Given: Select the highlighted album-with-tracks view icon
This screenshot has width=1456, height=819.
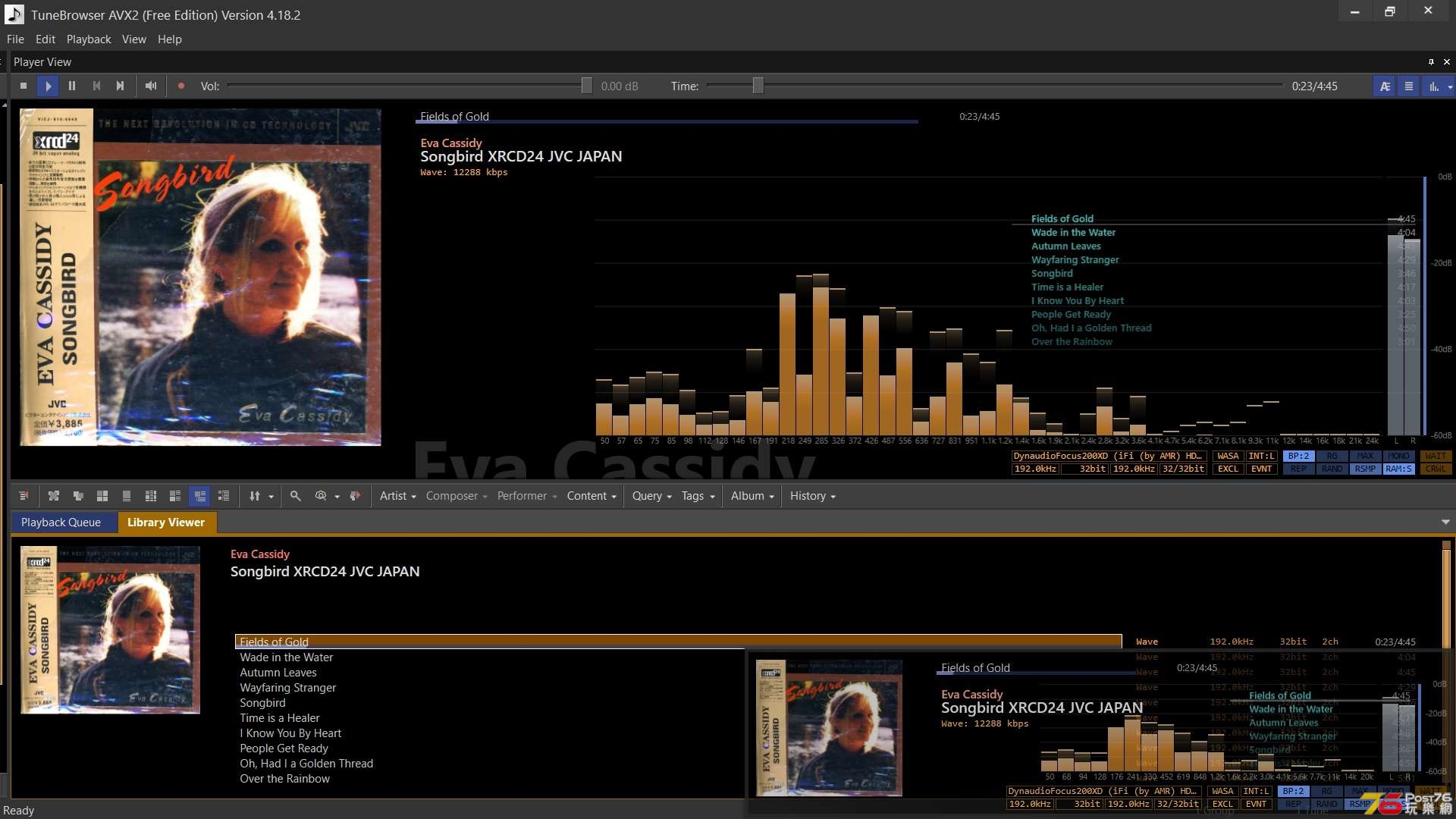Looking at the screenshot, I should click(199, 496).
